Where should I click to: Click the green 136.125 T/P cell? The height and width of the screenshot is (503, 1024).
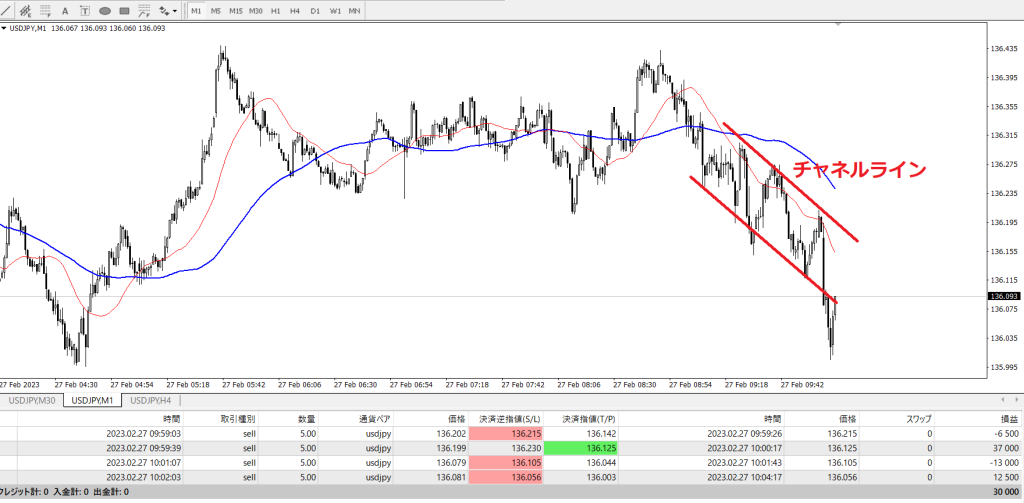pos(579,449)
